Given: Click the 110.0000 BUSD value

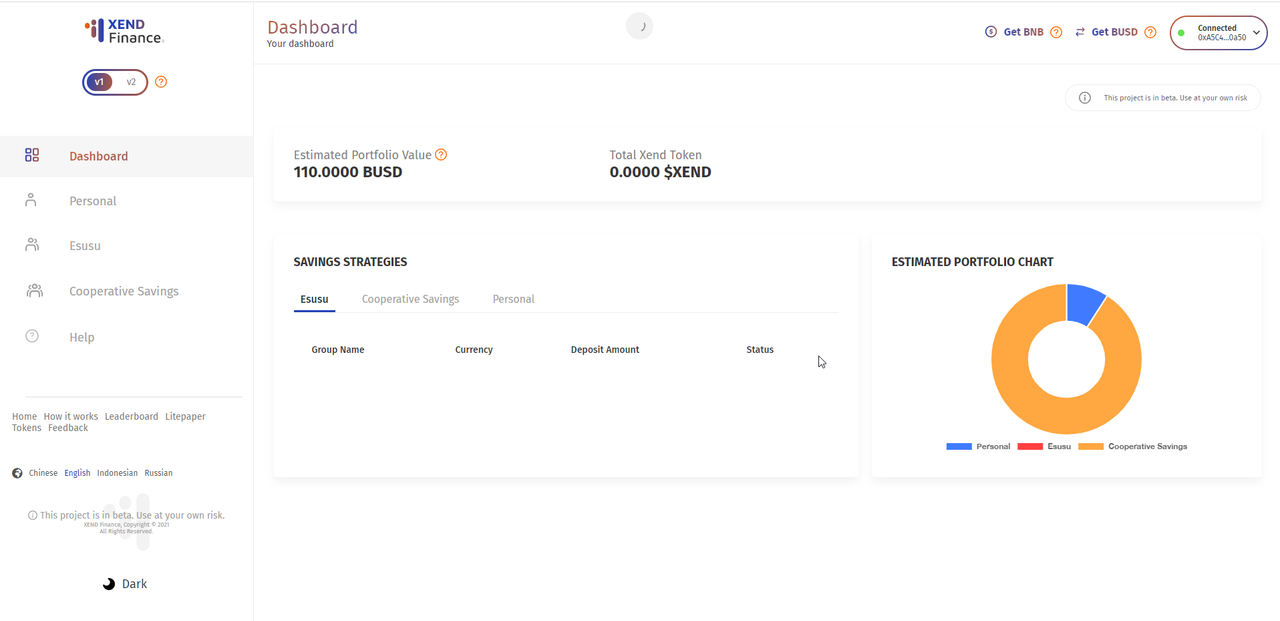Looking at the screenshot, I should click(348, 172).
